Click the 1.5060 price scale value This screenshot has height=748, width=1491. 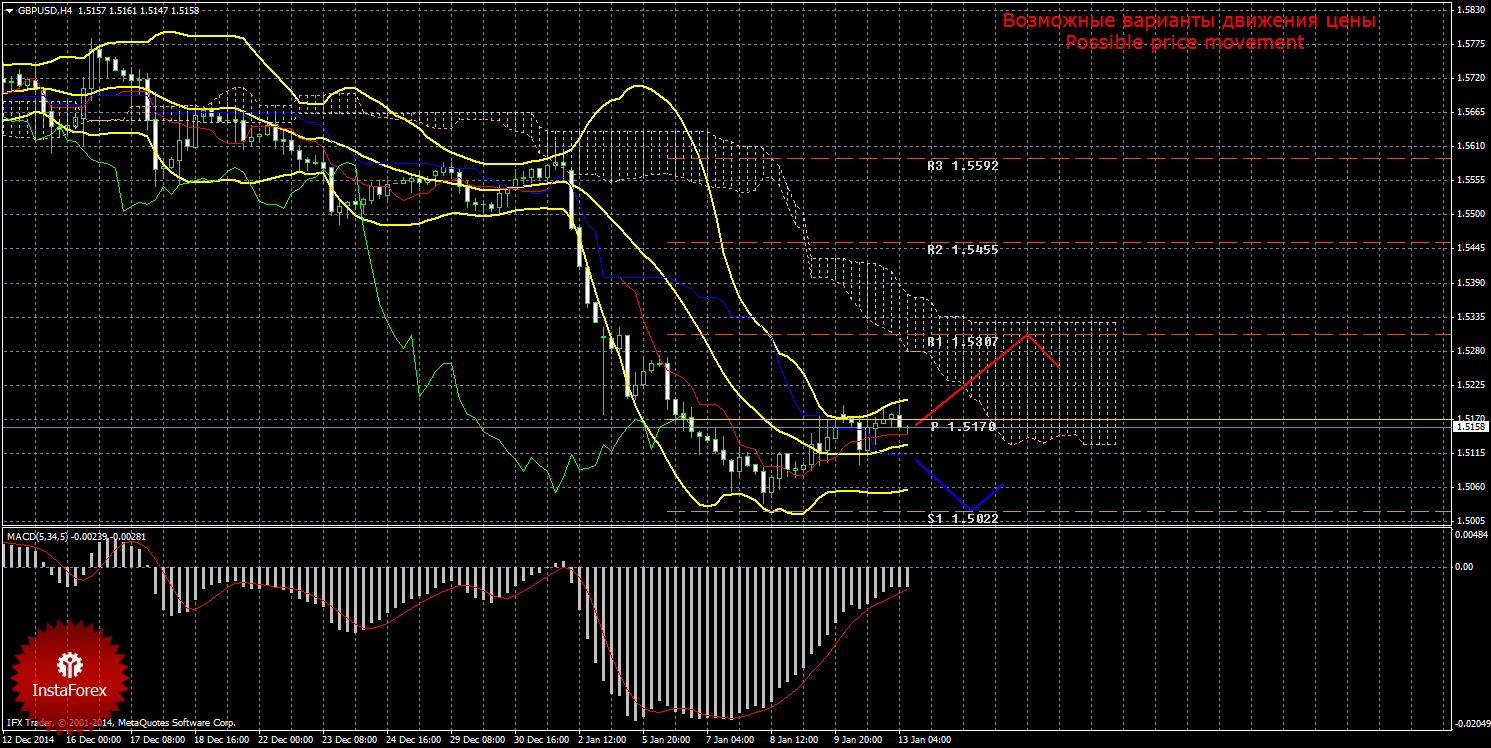click(1470, 487)
